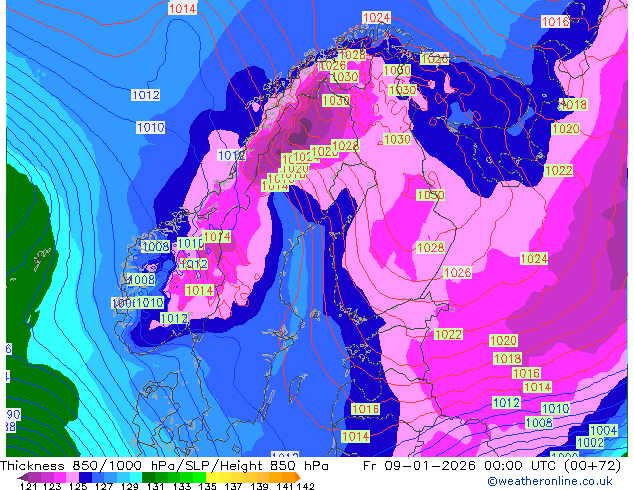Click the red 1016 label on white background
Screen dimensions: 634x490
555,21
